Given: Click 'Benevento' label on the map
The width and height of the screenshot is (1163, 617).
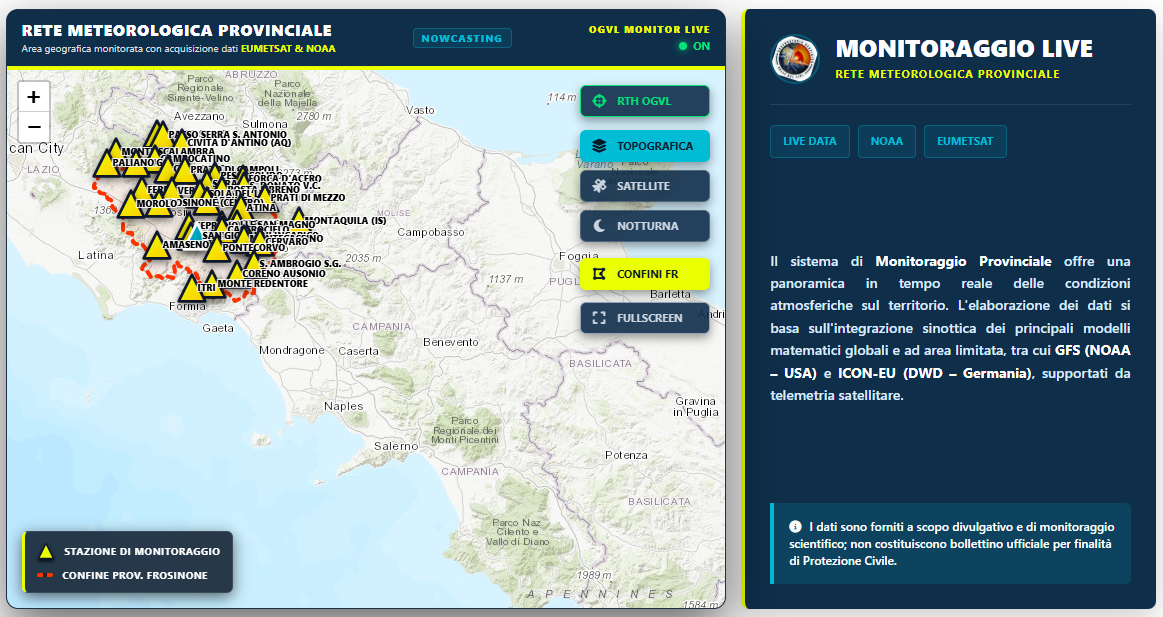Looking at the screenshot, I should click(451, 342).
